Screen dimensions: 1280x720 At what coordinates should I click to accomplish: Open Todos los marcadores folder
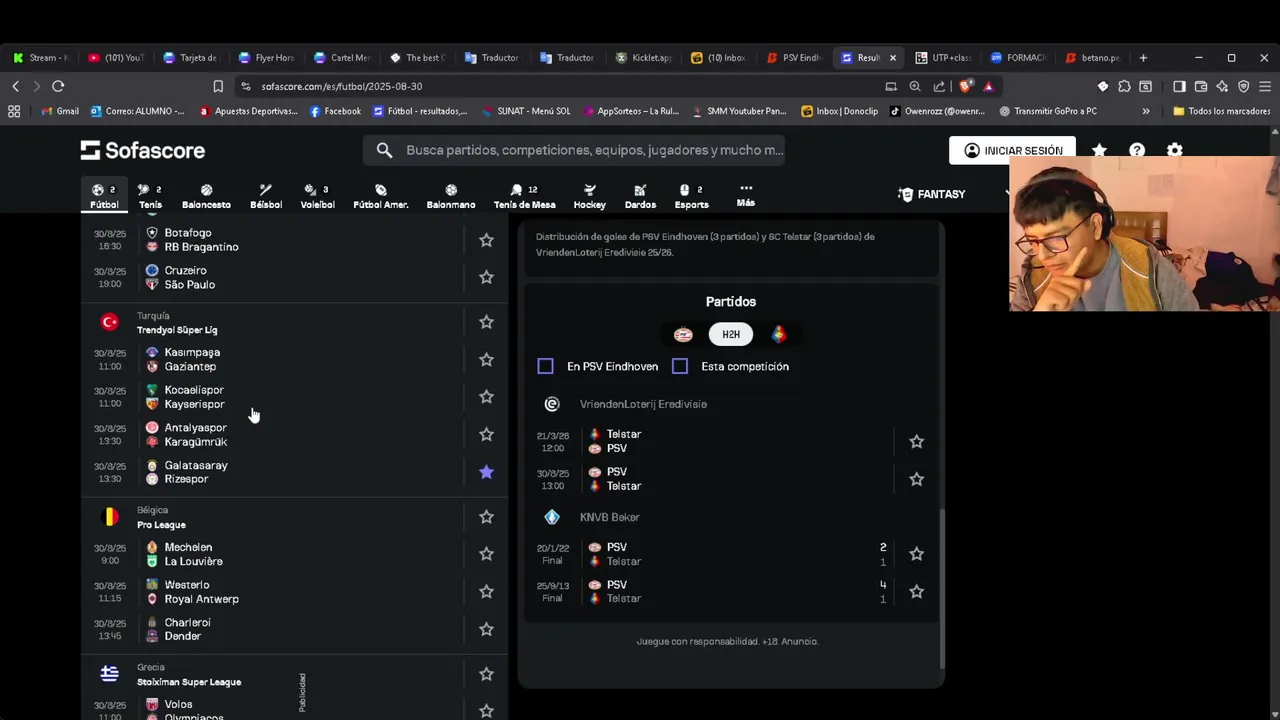point(1221,111)
